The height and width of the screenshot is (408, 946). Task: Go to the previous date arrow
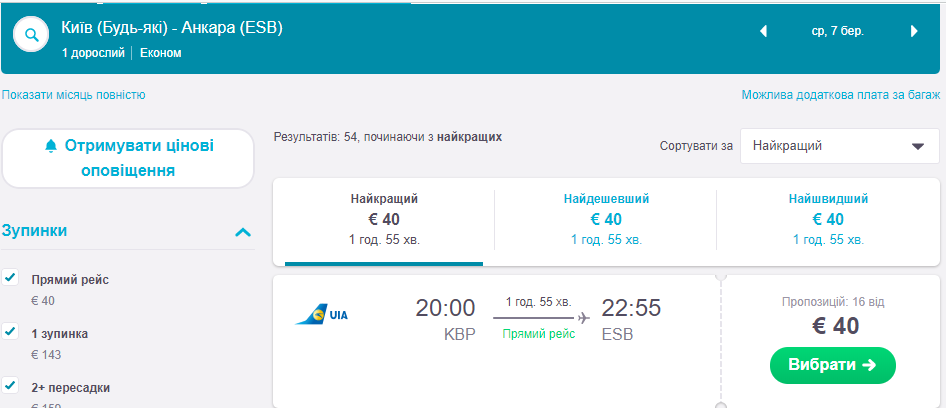(764, 31)
